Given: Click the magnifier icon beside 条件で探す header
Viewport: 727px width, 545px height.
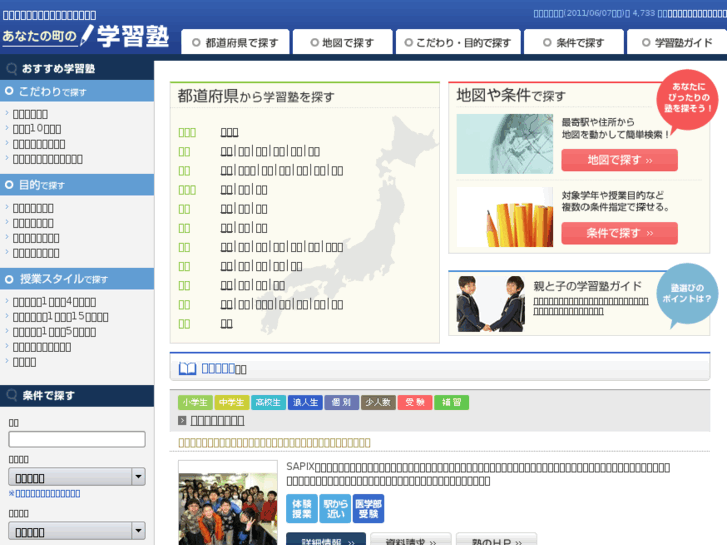Looking at the screenshot, I should tap(11, 396).
